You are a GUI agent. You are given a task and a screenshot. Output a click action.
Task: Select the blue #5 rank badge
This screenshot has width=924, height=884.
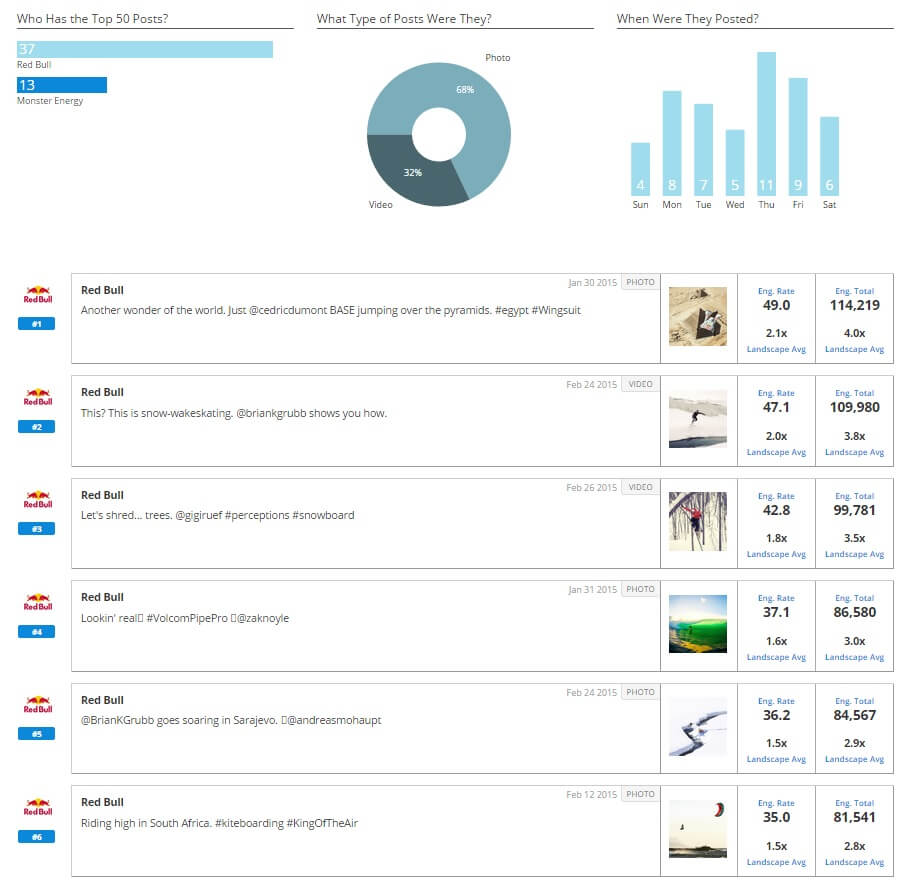37,734
